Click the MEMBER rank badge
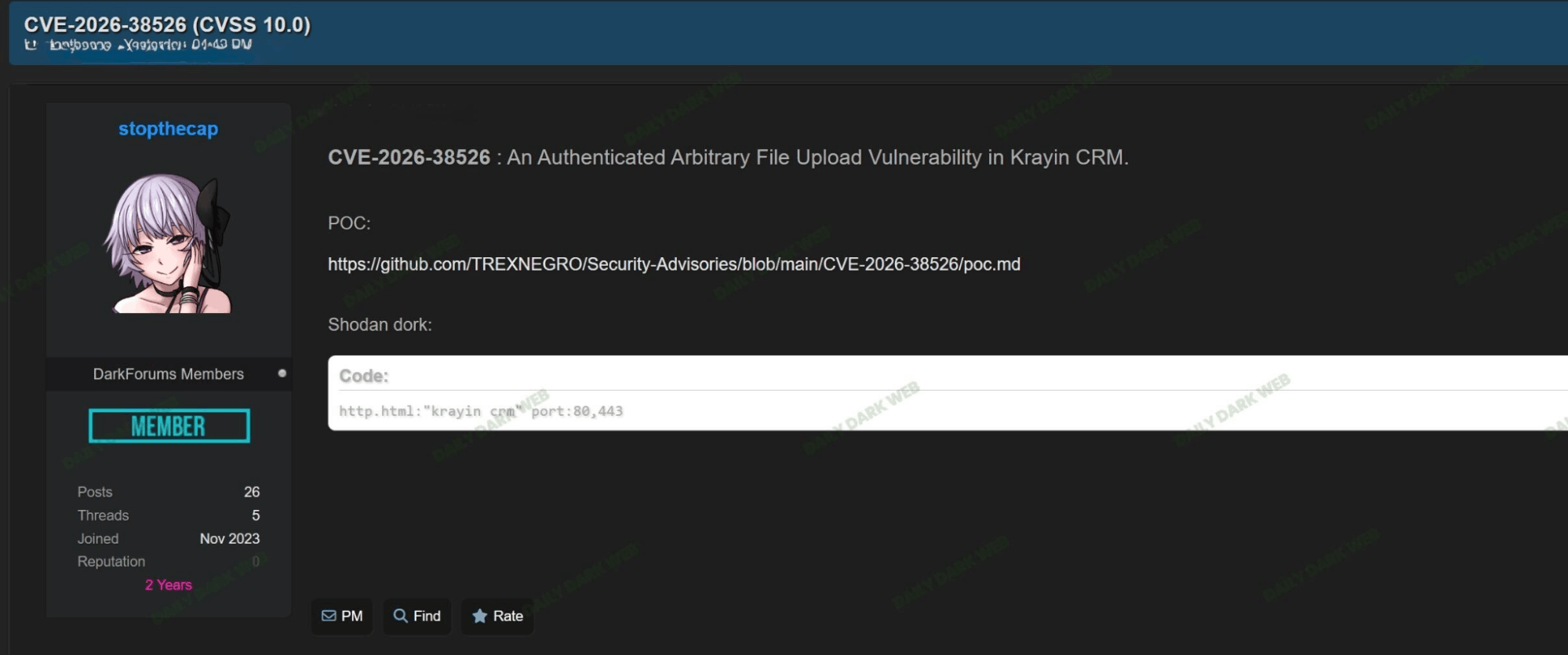 169,426
